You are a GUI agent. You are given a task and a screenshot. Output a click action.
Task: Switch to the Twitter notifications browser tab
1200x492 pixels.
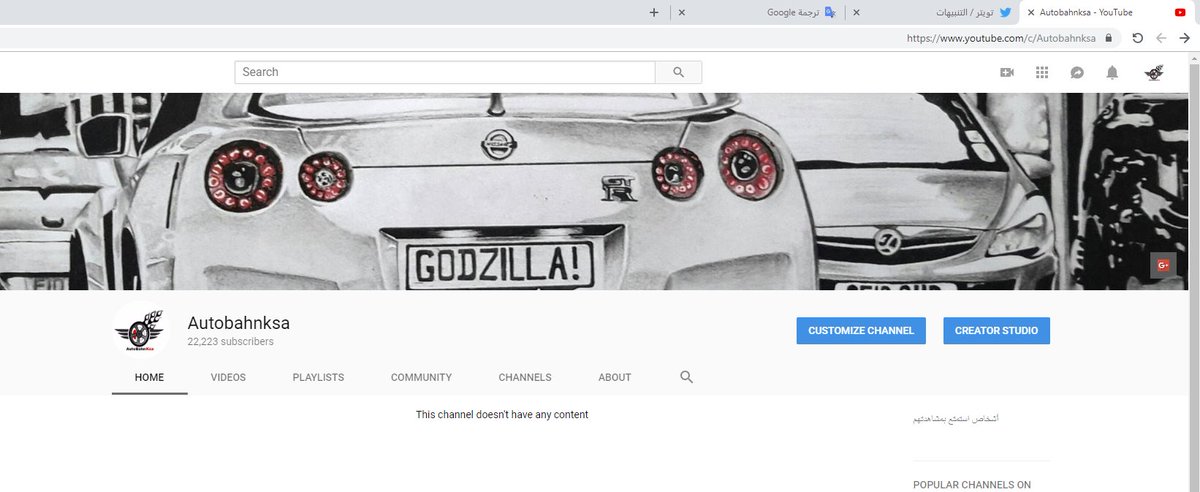pos(932,12)
